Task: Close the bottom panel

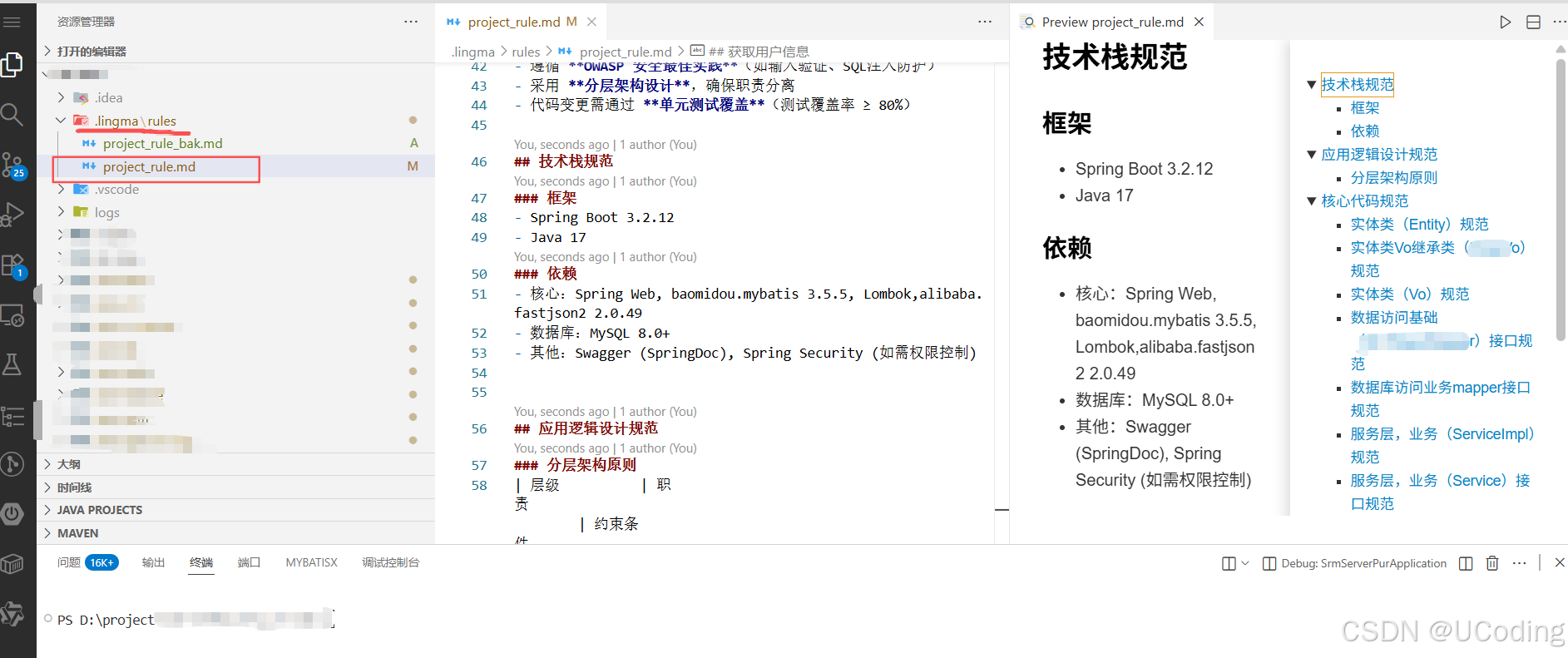Action: [1560, 562]
